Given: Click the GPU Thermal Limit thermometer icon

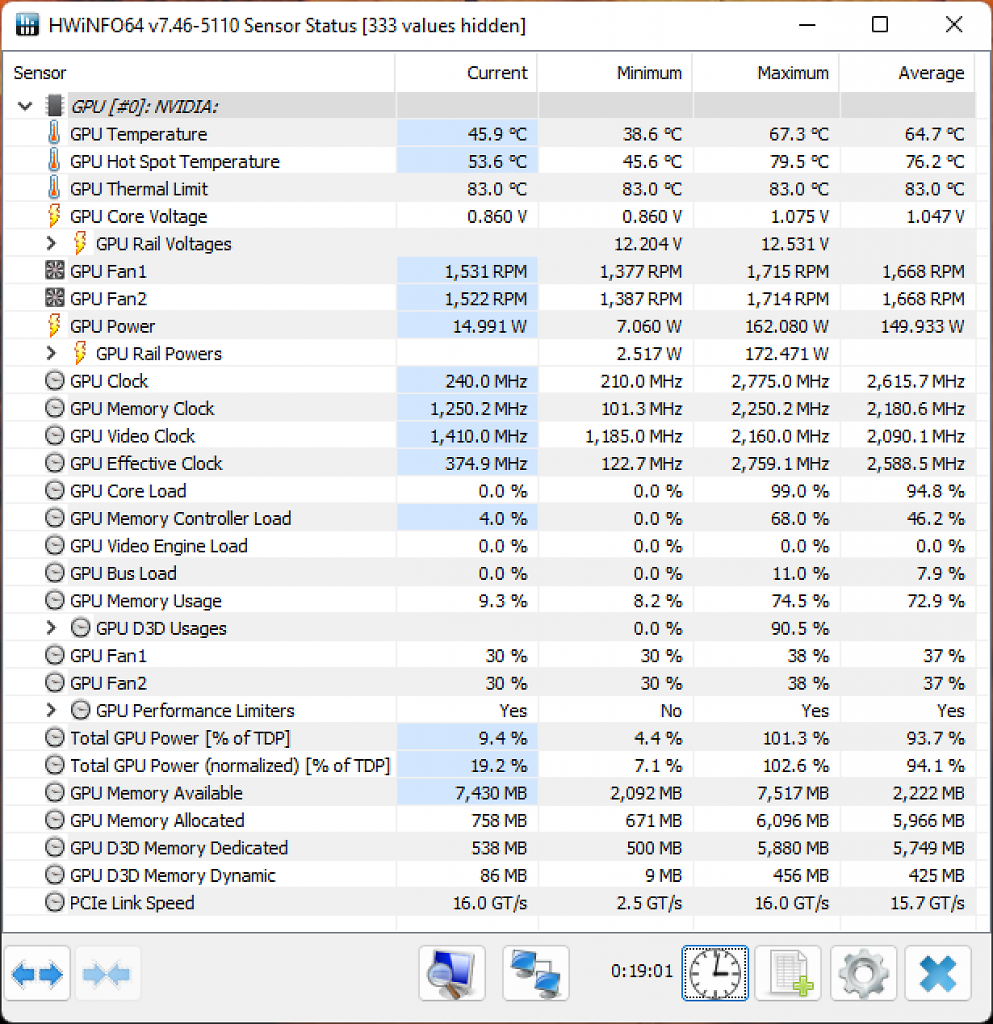Looking at the screenshot, I should tap(54, 188).
